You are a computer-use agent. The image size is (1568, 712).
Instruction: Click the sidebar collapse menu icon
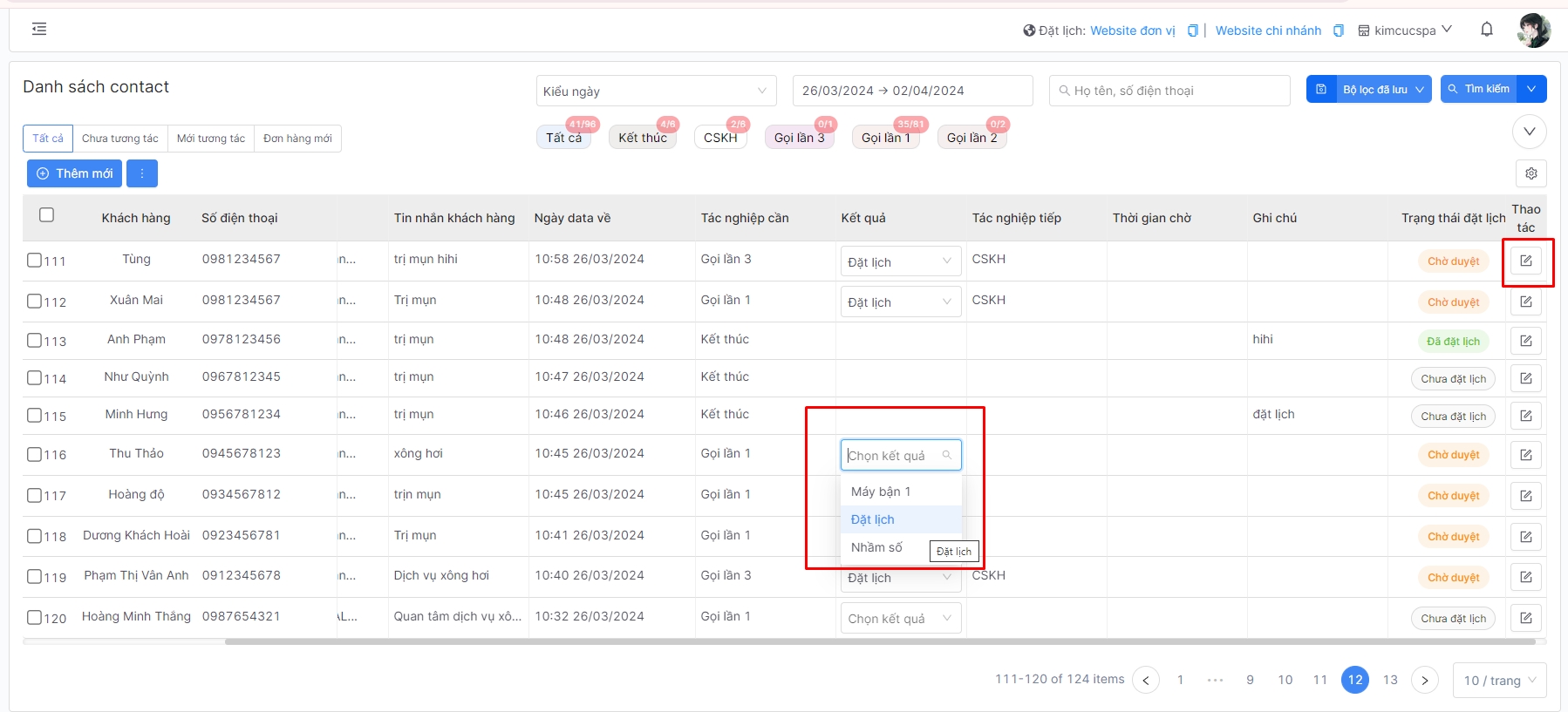click(x=39, y=30)
